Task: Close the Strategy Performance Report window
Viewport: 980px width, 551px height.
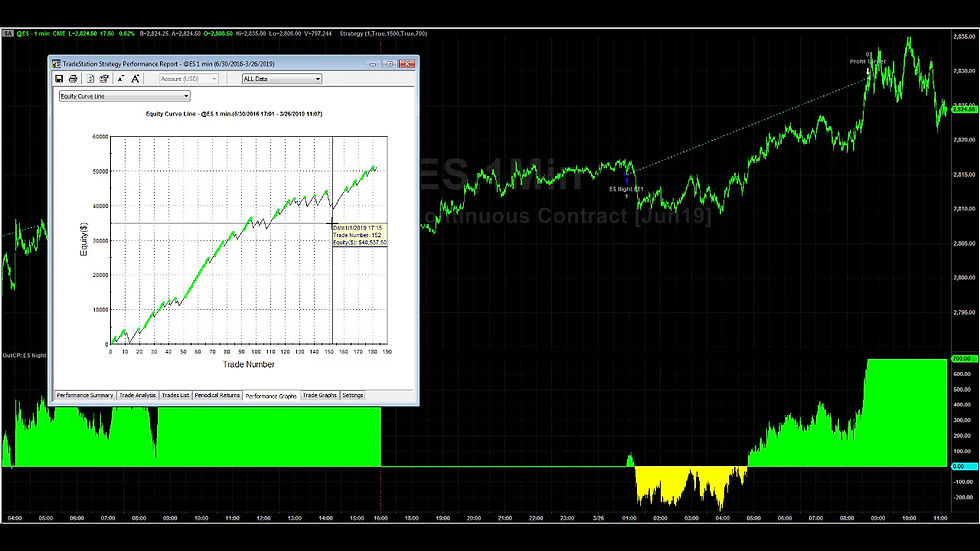Action: tap(407, 64)
